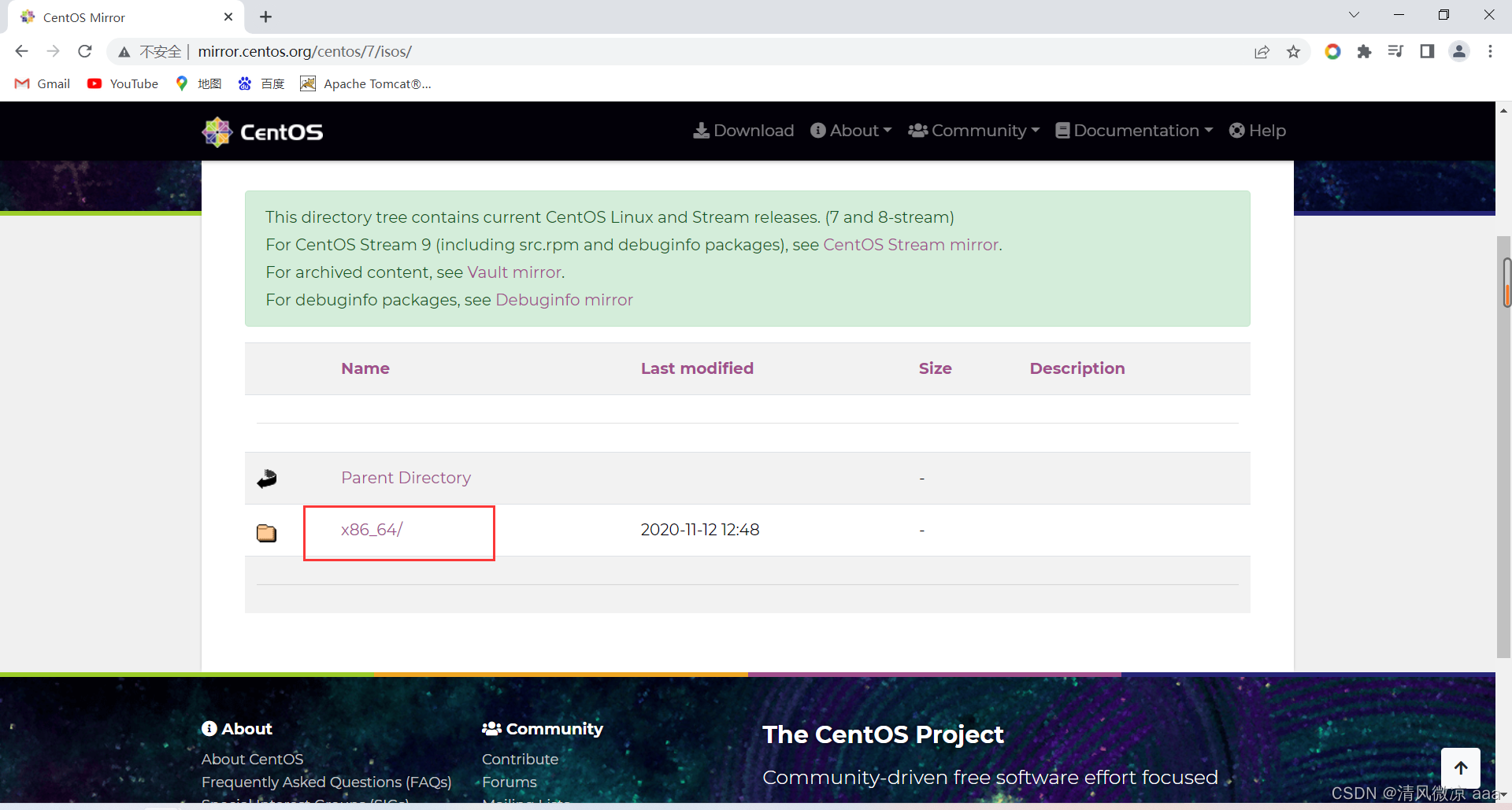Open the Gmail bookmark

click(43, 83)
